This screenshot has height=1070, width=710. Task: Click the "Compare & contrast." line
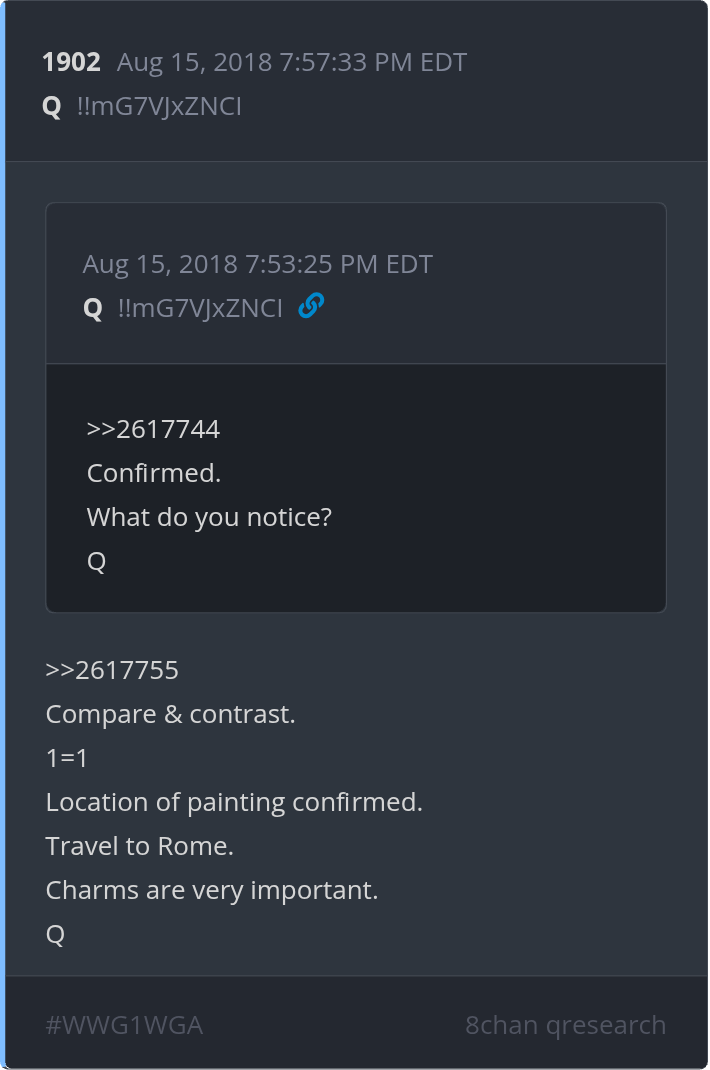pyautogui.click(x=170, y=714)
